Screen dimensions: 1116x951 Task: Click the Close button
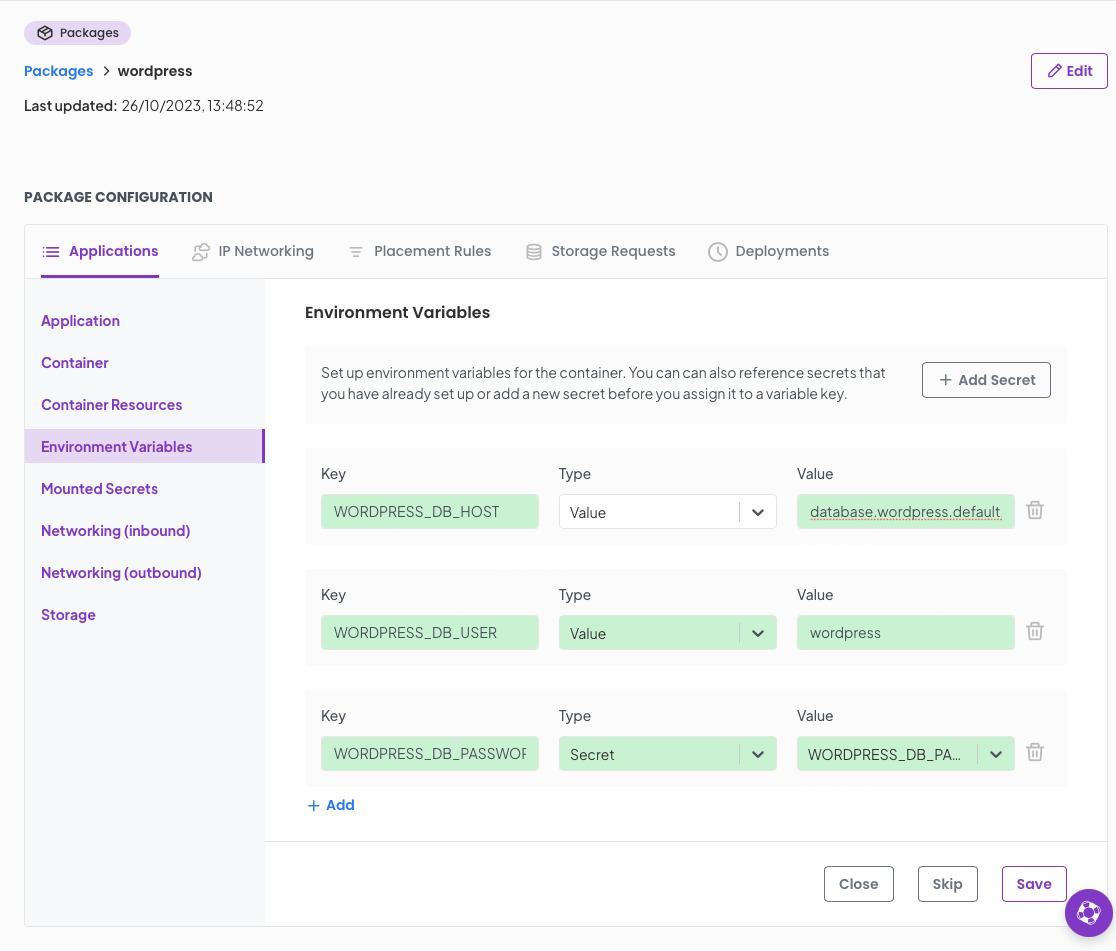858,884
